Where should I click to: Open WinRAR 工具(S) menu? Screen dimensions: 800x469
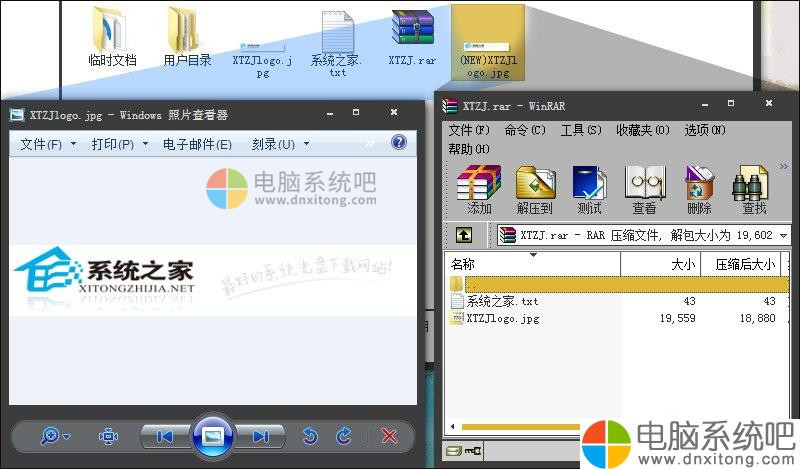pyautogui.click(x=581, y=131)
